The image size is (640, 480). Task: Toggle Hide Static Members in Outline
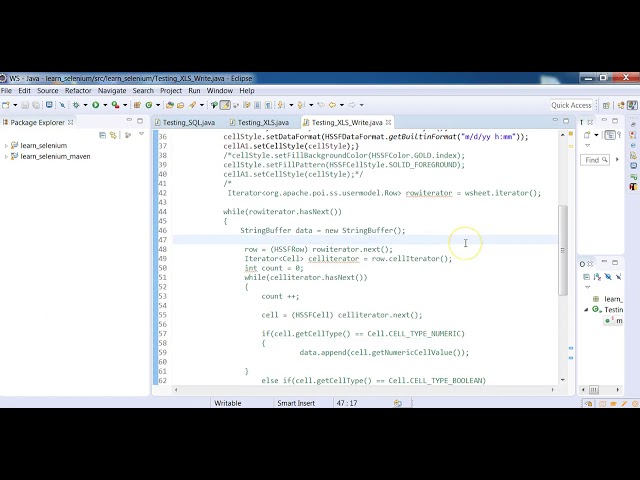tap(618, 277)
